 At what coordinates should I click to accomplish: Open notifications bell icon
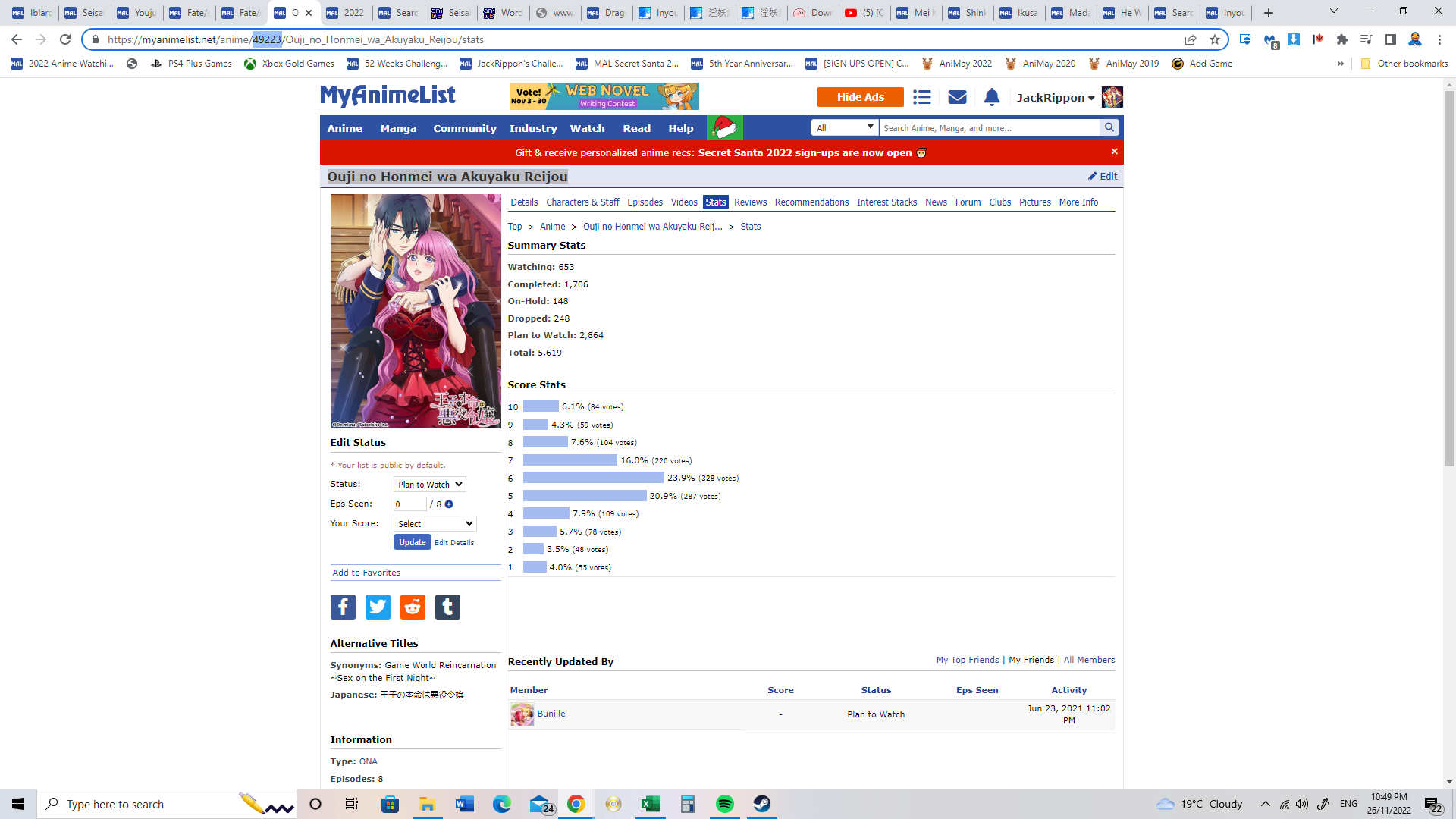(992, 97)
